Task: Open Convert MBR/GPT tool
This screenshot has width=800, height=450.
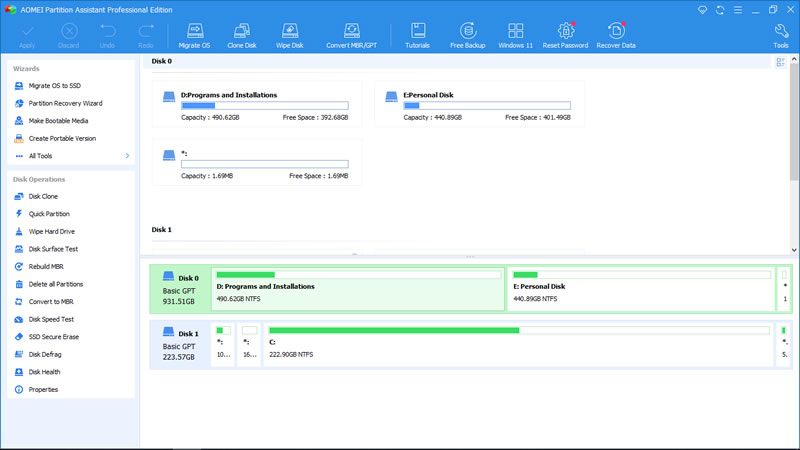Action: (x=352, y=36)
